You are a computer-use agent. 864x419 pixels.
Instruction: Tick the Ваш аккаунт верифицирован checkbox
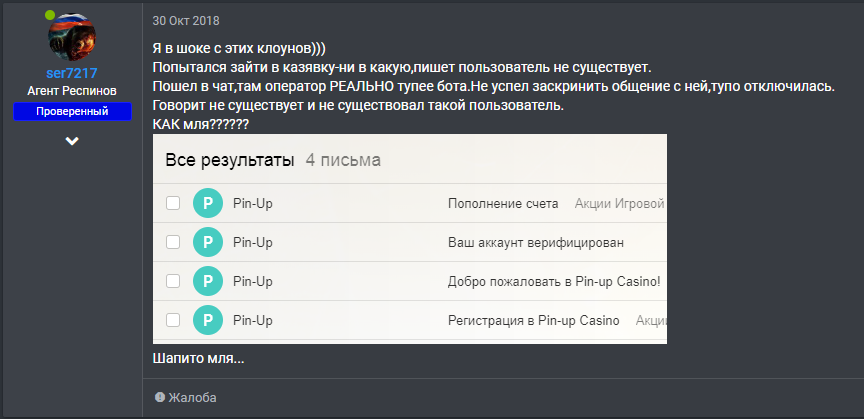173,242
